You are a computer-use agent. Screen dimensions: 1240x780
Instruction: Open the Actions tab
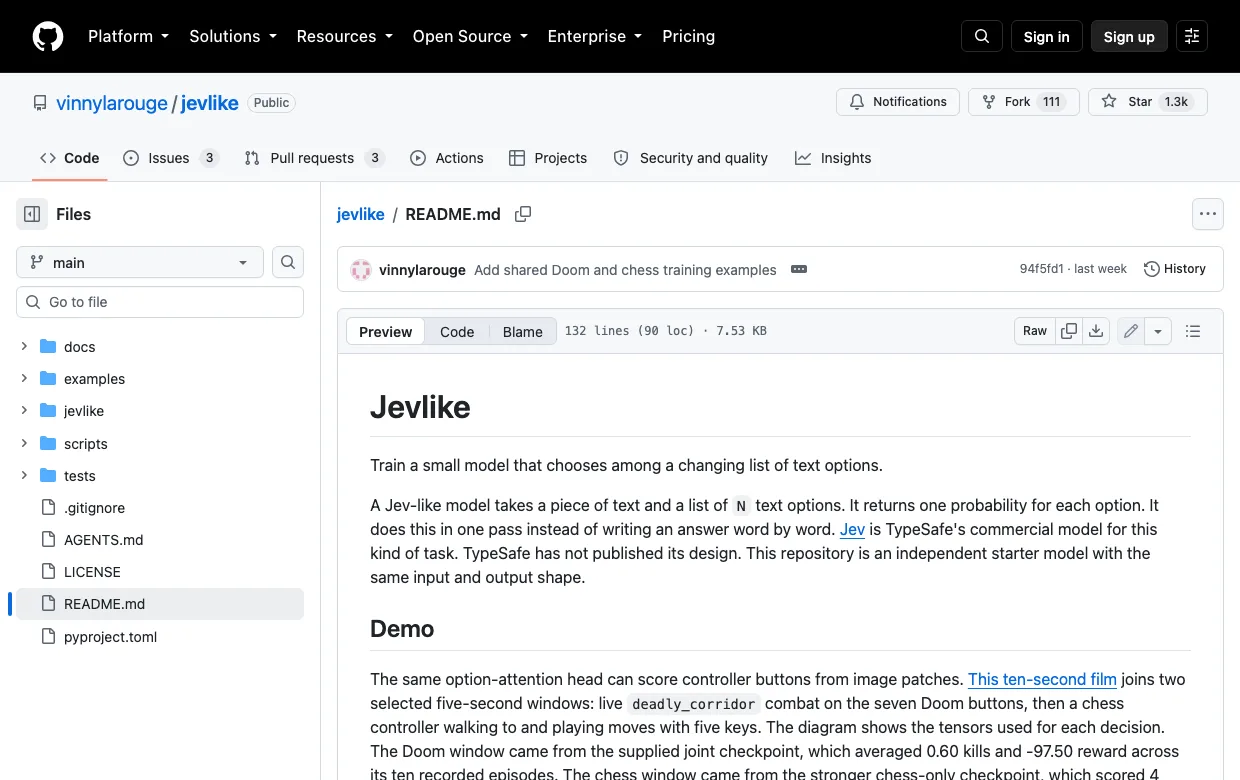447,158
